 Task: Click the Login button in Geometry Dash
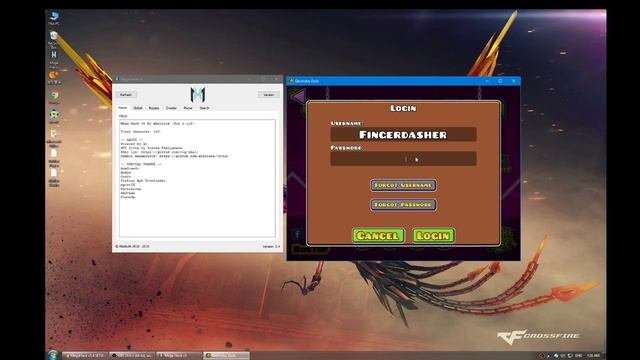click(433, 236)
